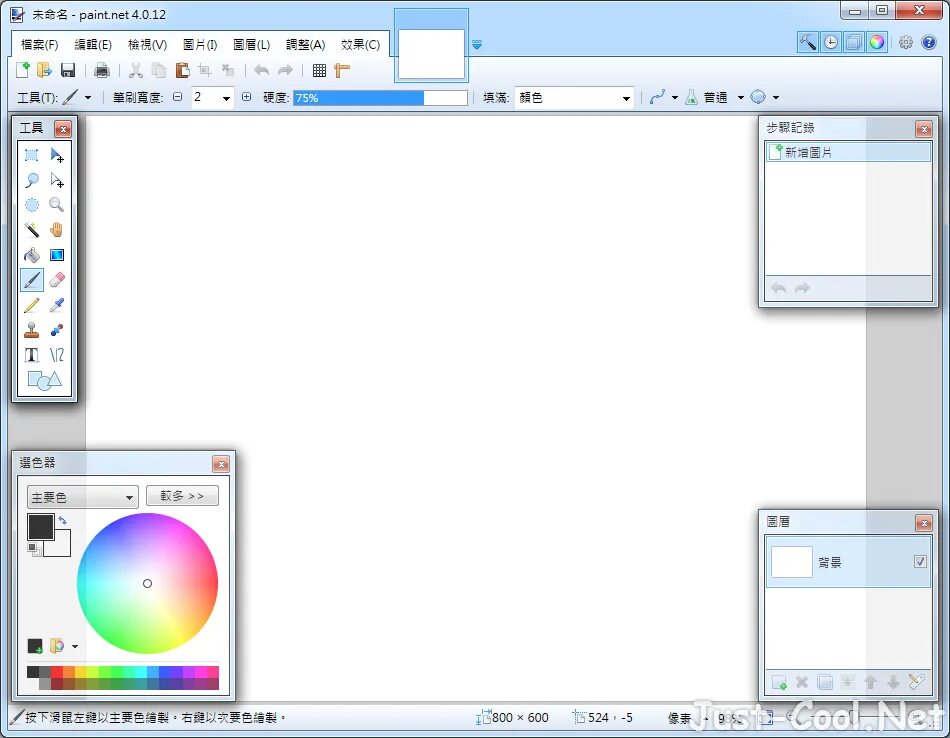Open the Tool chooser dropdown
This screenshot has width=950, height=738.
tap(88, 98)
